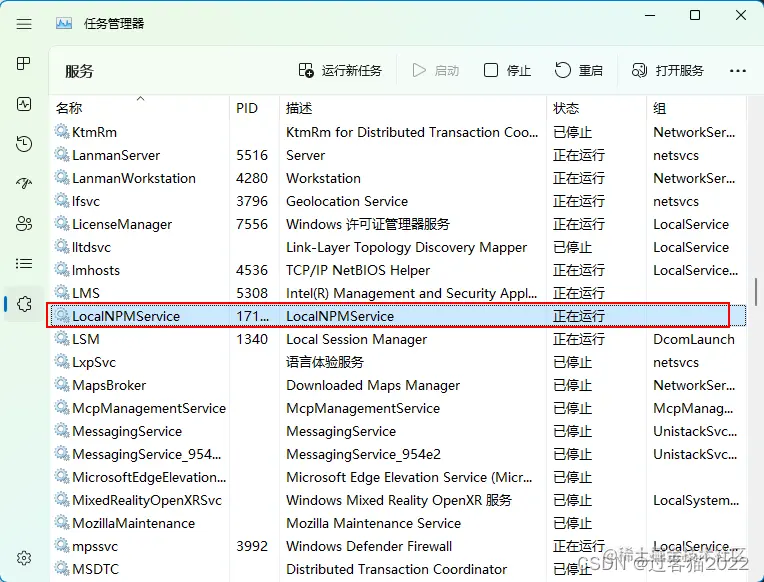Select the MSDTC service name
Viewport: 764px width, 582px height.
[x=96, y=569]
